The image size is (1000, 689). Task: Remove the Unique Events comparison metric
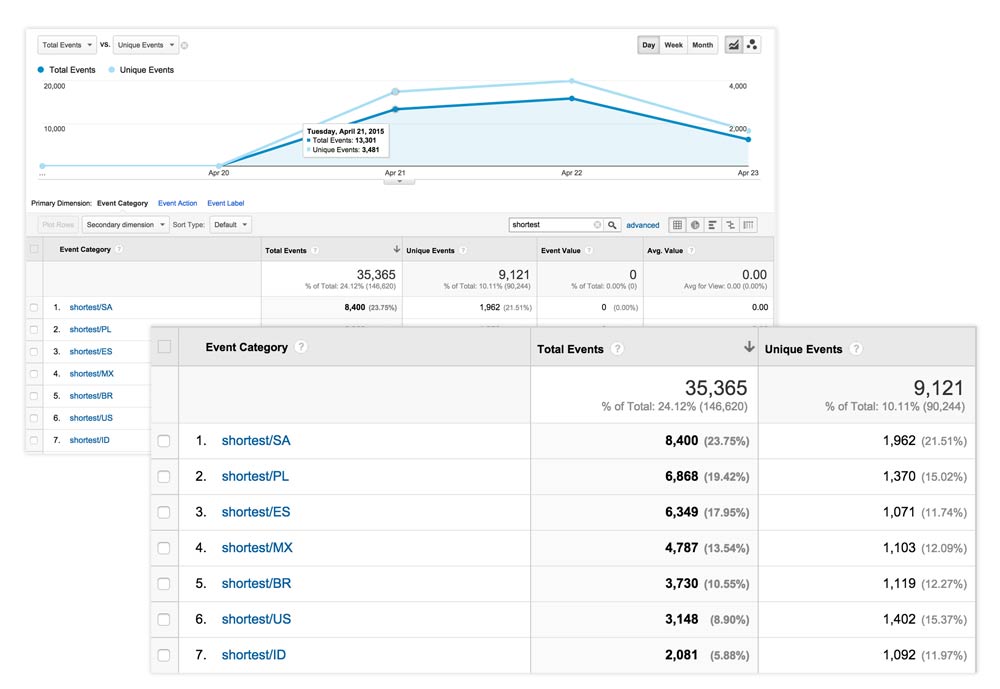pos(185,45)
